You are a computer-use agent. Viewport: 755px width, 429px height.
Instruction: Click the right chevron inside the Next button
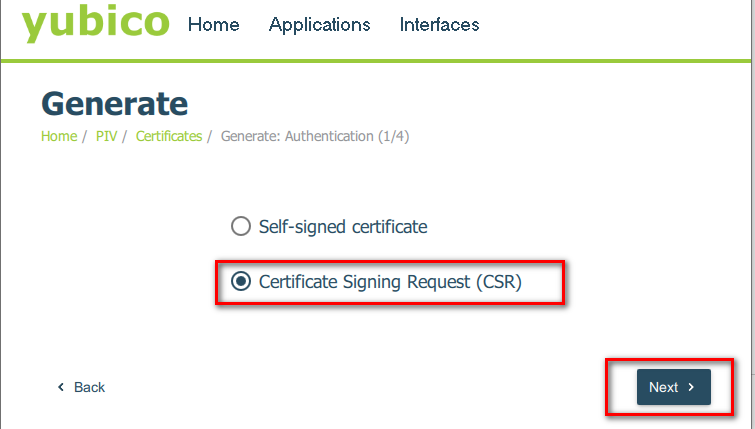coord(691,387)
